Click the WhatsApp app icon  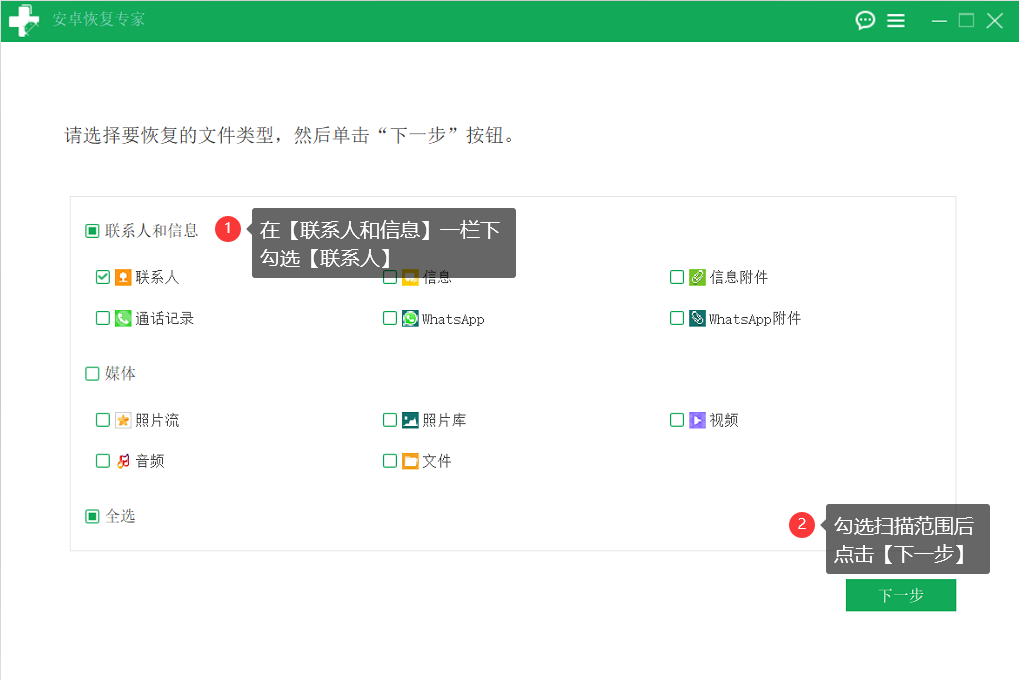(x=409, y=319)
